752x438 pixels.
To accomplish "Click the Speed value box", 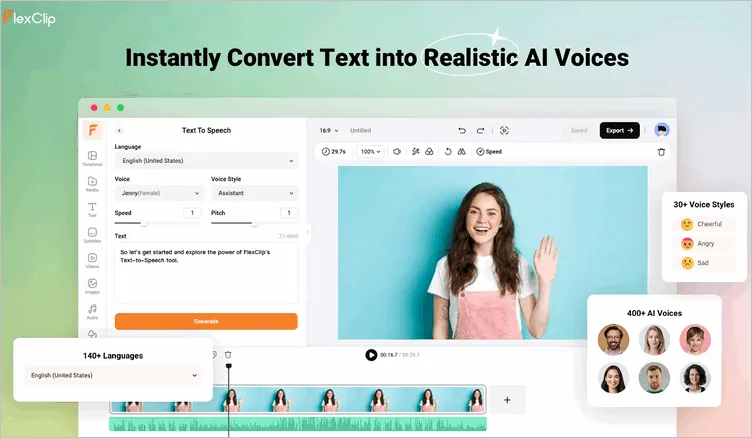I will 192,213.
